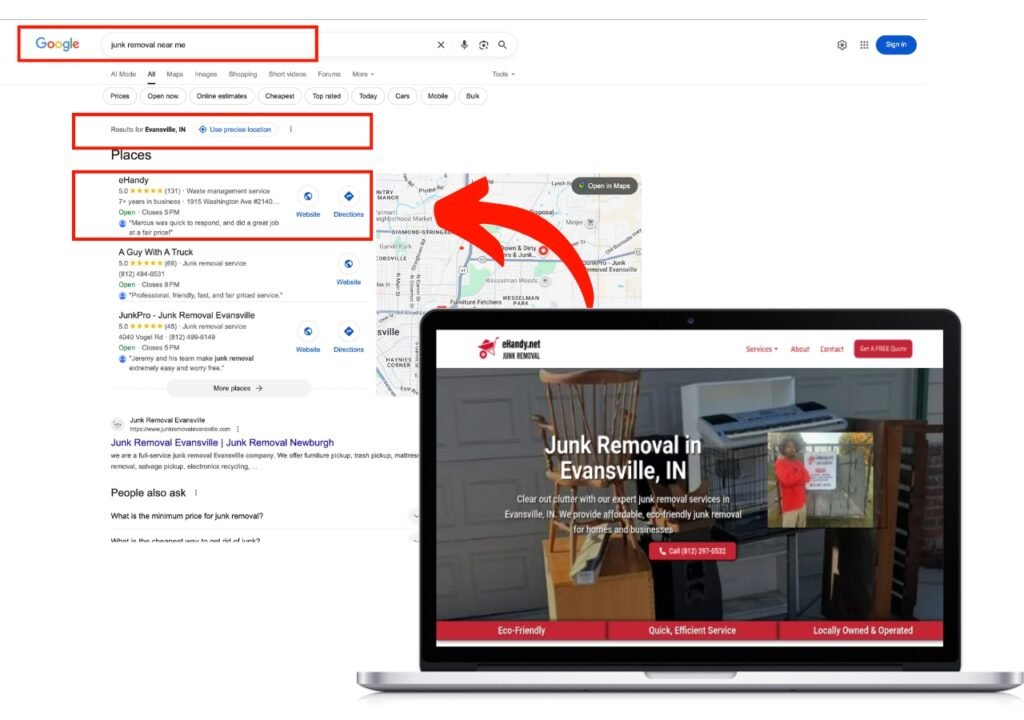Click the Junk Removal in Evansville, IN heading
This screenshot has height=720, width=1024.
623,457
